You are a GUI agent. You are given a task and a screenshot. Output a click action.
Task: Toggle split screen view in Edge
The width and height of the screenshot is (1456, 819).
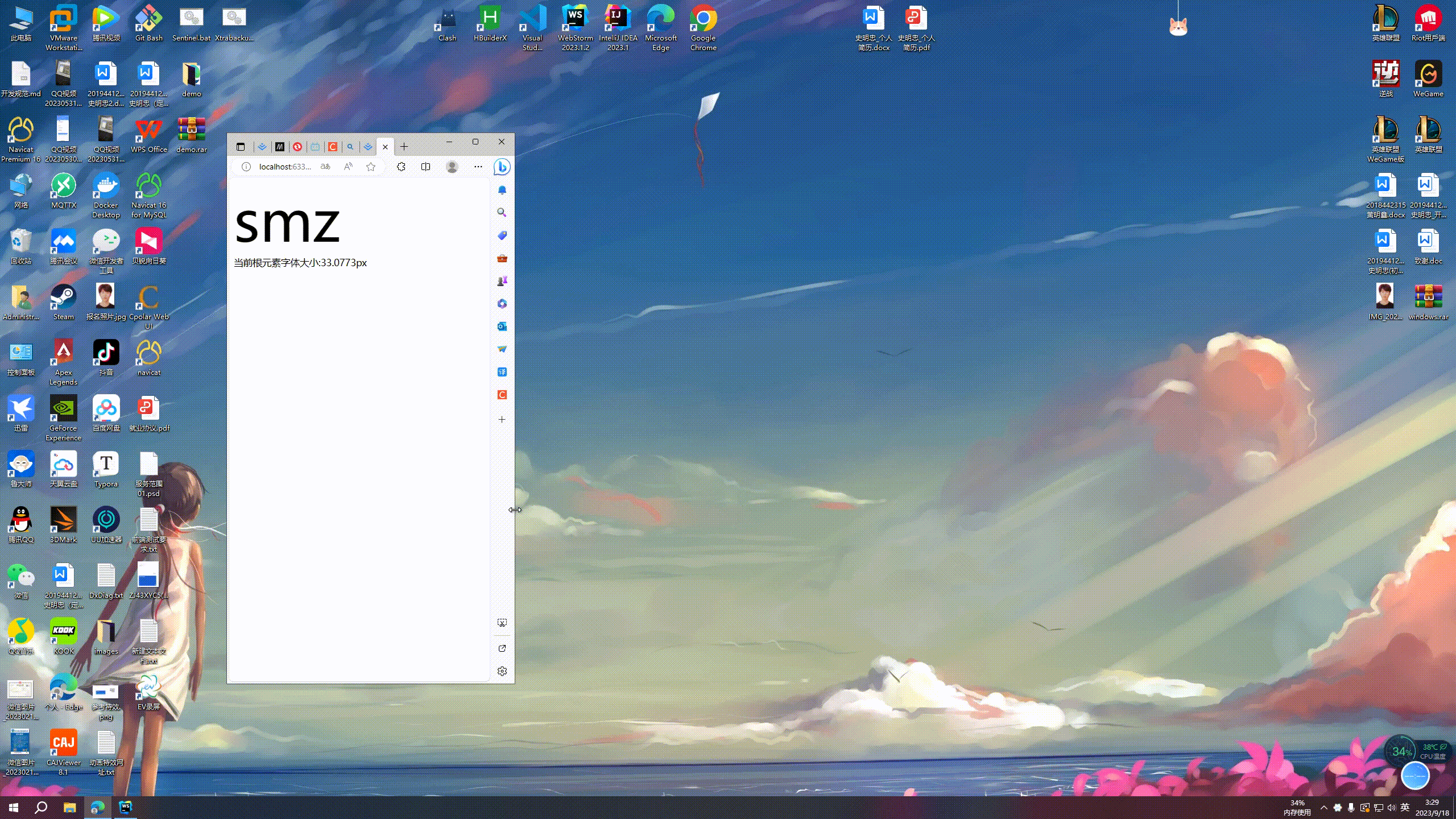click(425, 167)
